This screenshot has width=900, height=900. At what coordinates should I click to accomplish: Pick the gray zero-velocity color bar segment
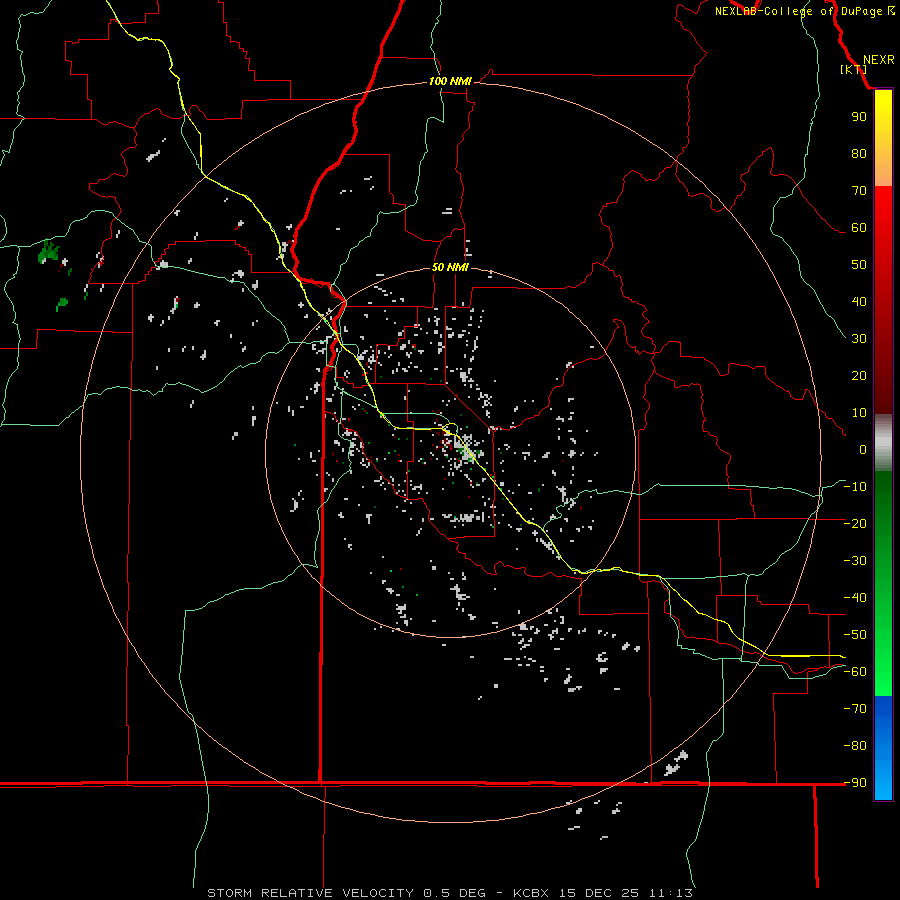coord(883,443)
